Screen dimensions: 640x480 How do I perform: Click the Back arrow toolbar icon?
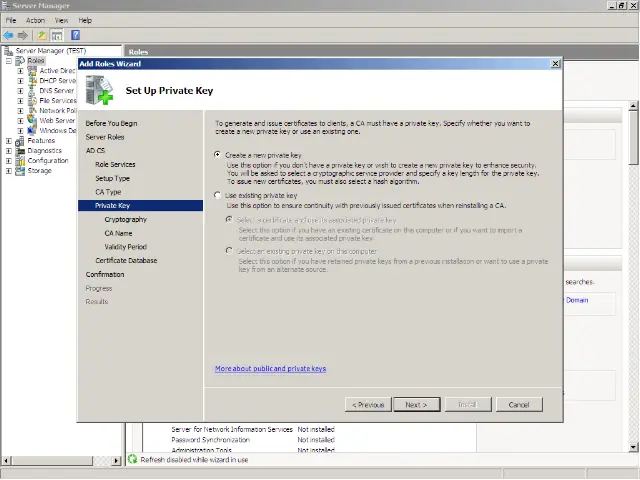(x=9, y=35)
